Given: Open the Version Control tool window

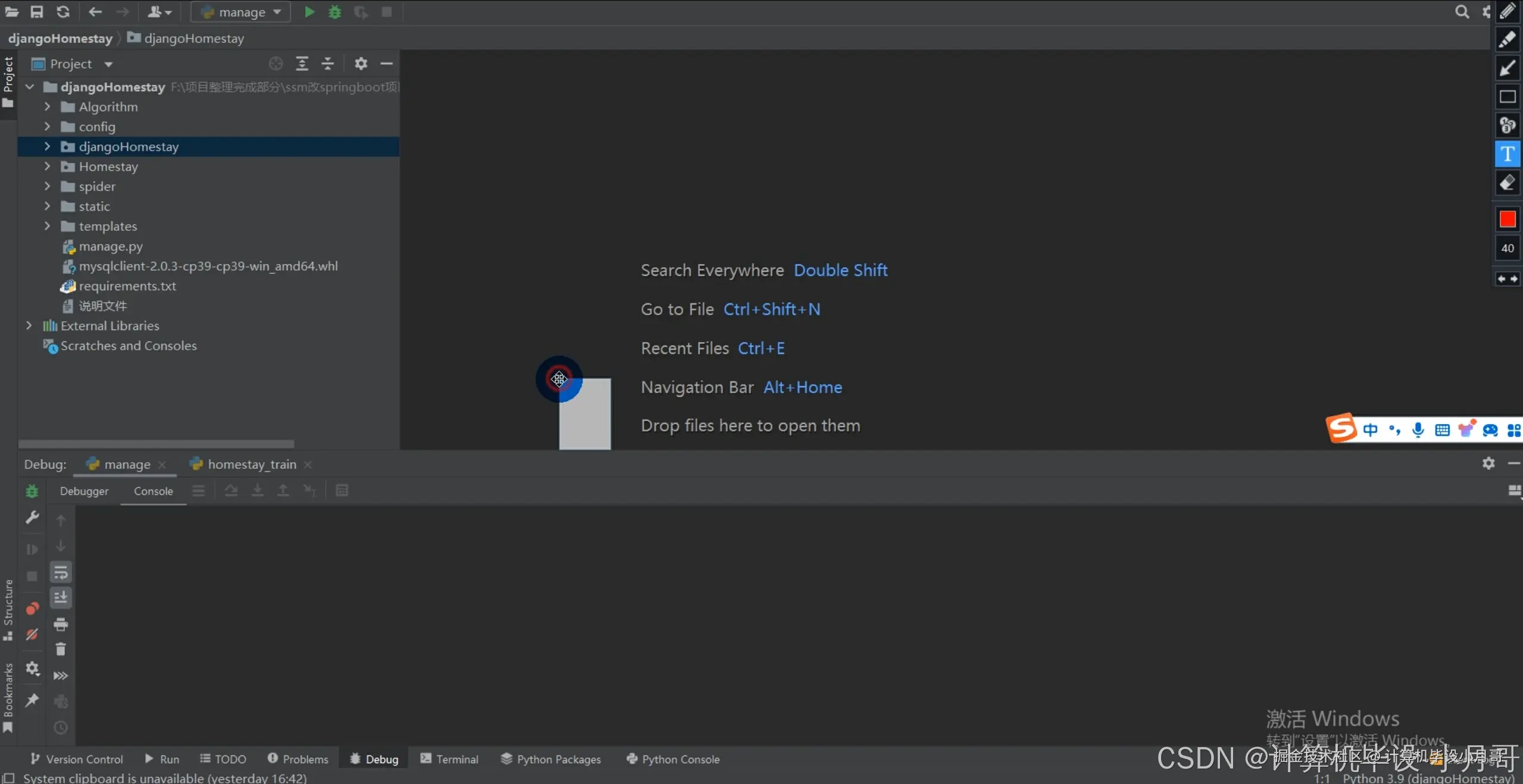Looking at the screenshot, I should [x=76, y=759].
